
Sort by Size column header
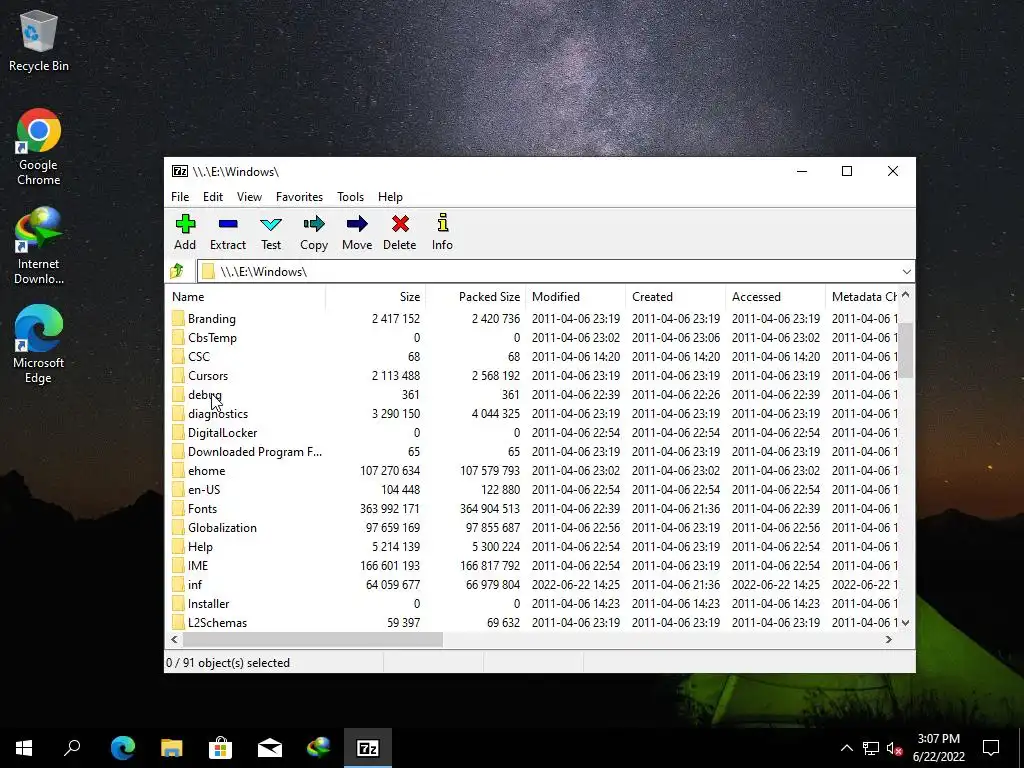376,296
